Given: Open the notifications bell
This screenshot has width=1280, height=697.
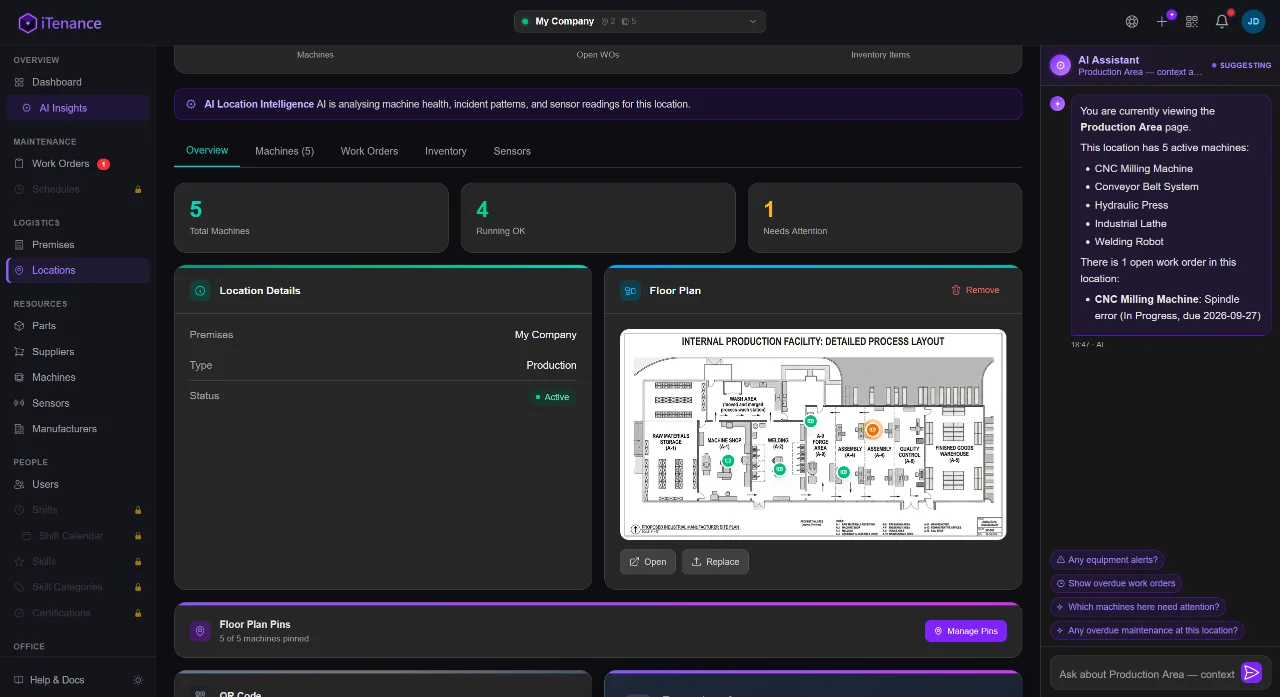Looking at the screenshot, I should (1222, 21).
